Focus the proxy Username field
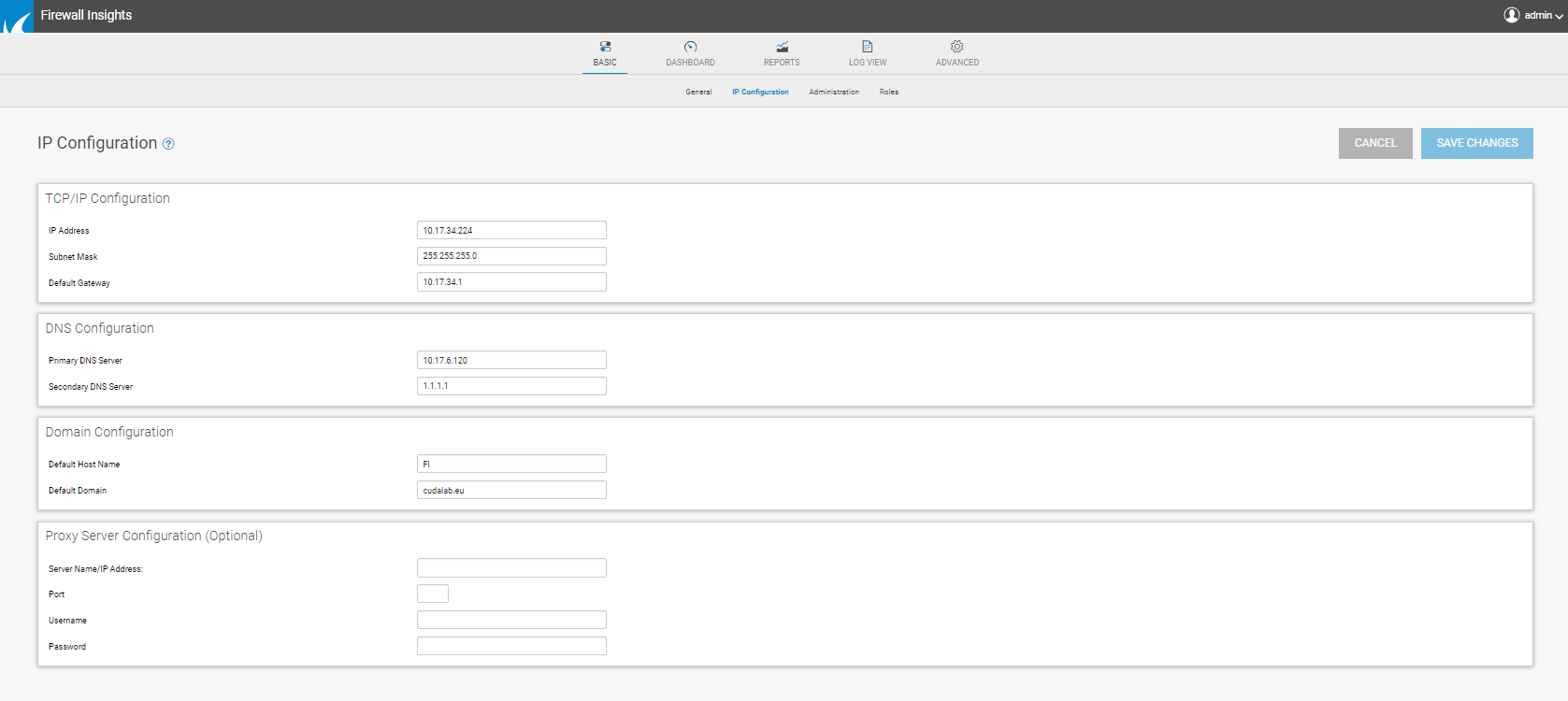 (511, 620)
